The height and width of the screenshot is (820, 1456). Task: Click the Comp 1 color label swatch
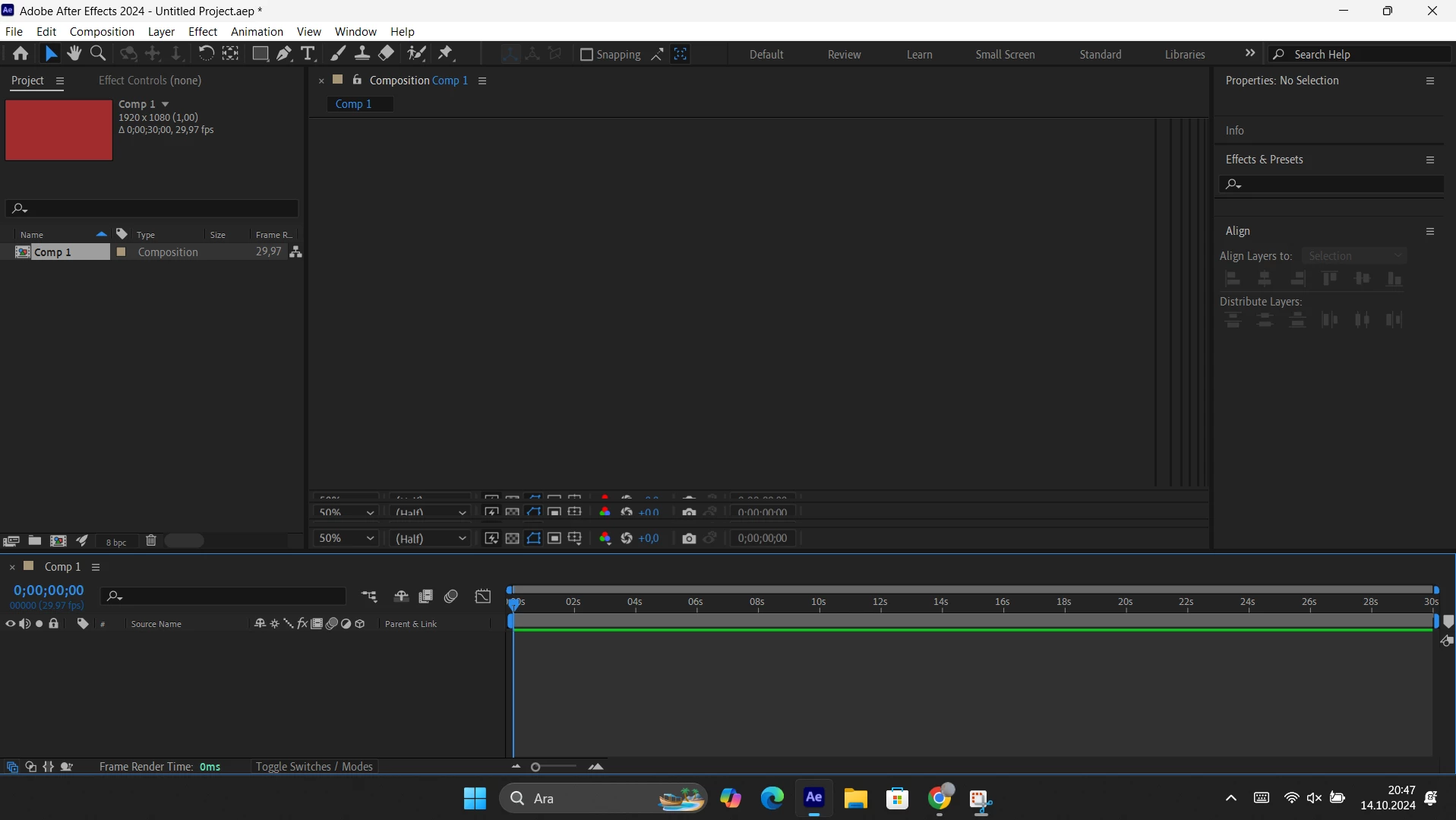click(121, 252)
